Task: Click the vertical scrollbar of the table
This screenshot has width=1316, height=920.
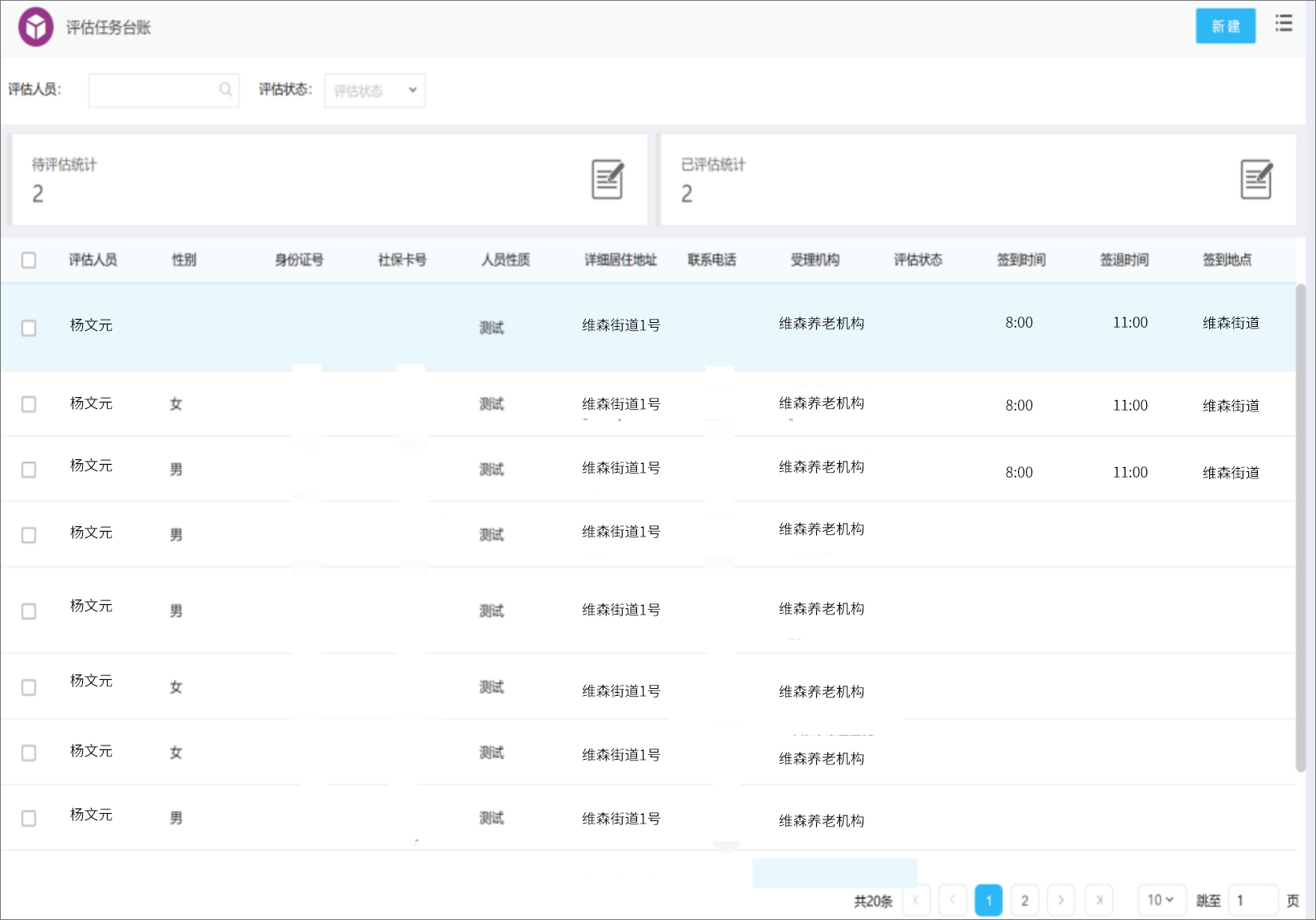Action: pyautogui.click(x=1300, y=526)
